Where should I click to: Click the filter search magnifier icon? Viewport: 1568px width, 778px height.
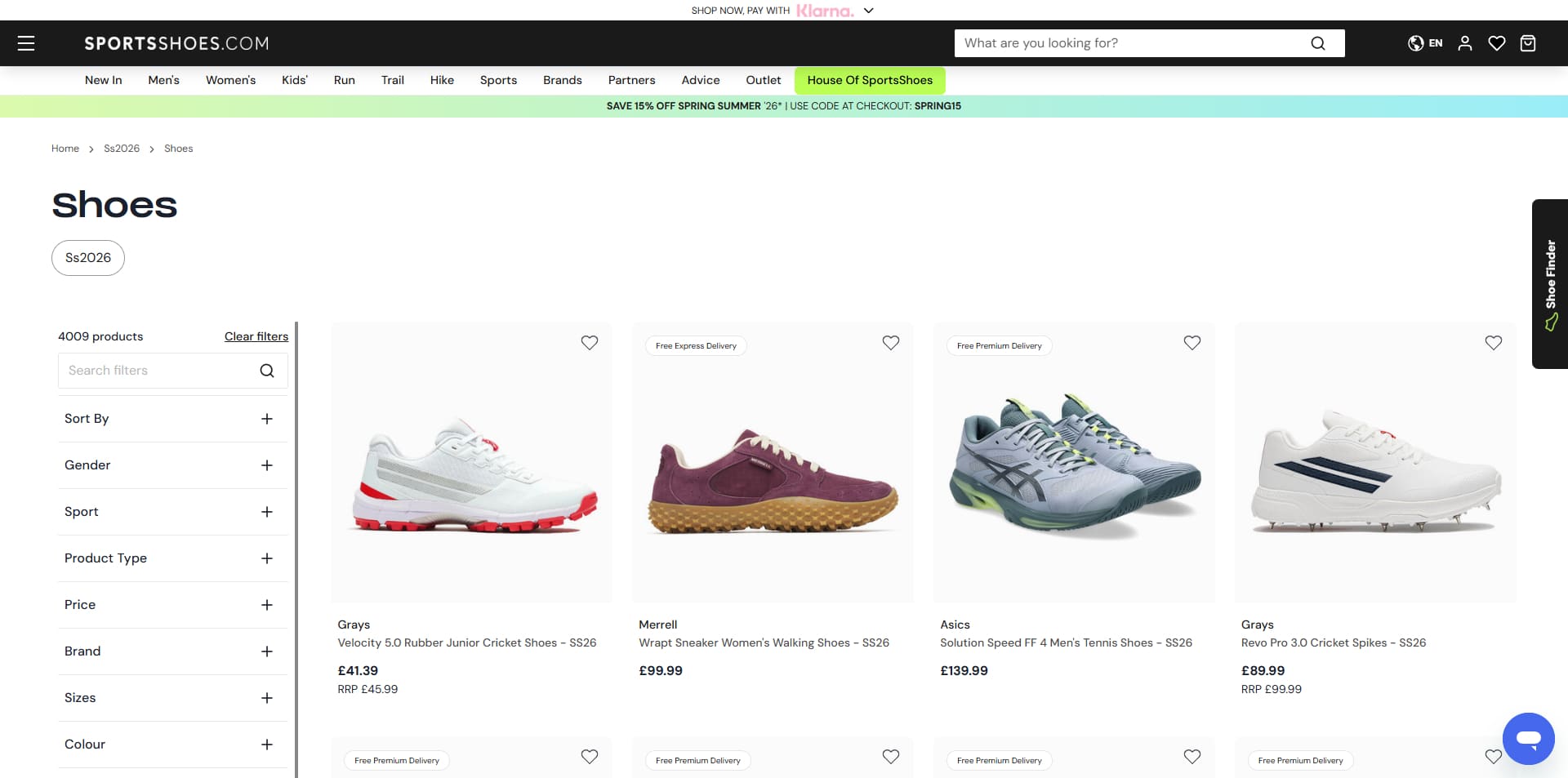[x=267, y=371]
